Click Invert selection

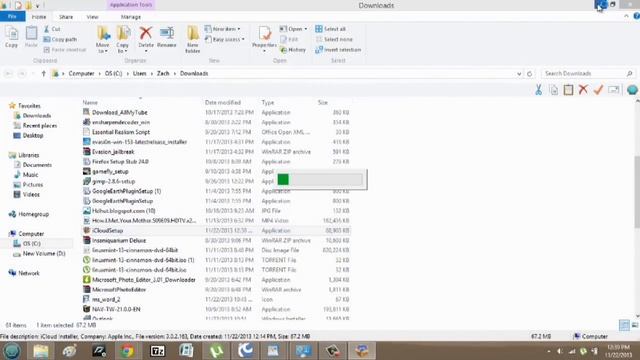pos(338,50)
